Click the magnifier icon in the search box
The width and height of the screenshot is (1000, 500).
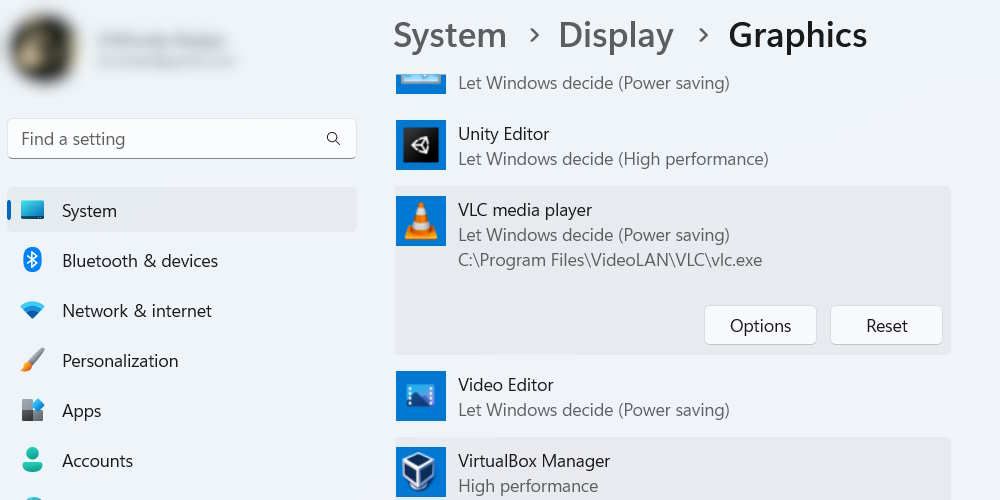click(333, 139)
